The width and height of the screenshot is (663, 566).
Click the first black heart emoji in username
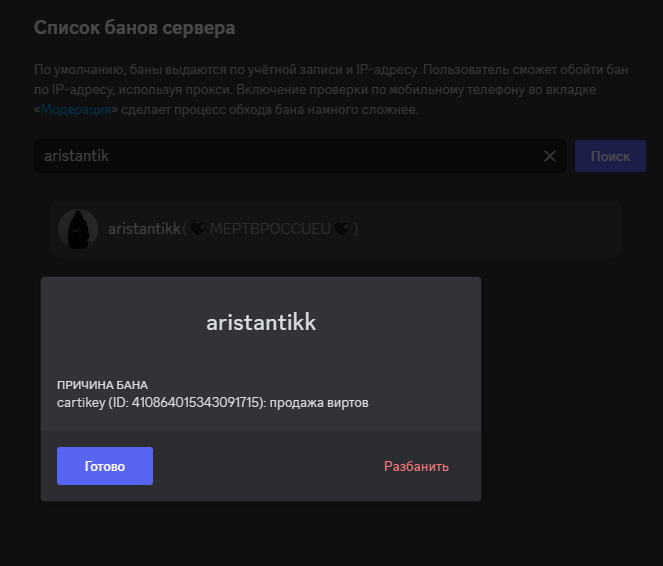pyautogui.click(x=198, y=229)
